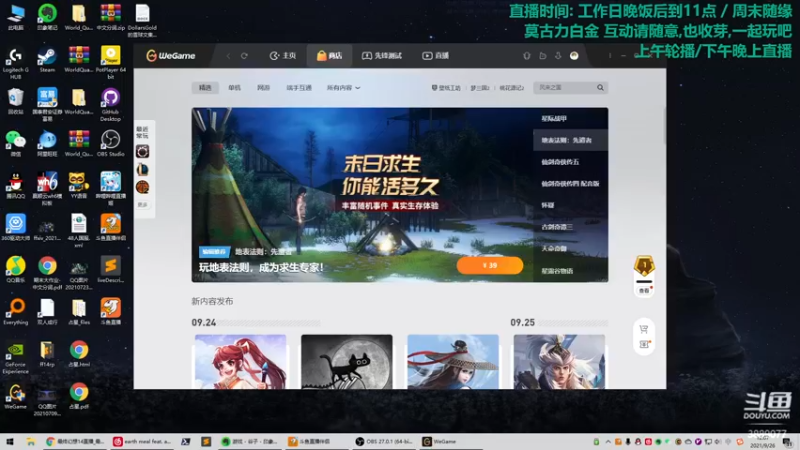800x450 pixels.
Task: Open the first recently played game icon
Action: [142, 151]
